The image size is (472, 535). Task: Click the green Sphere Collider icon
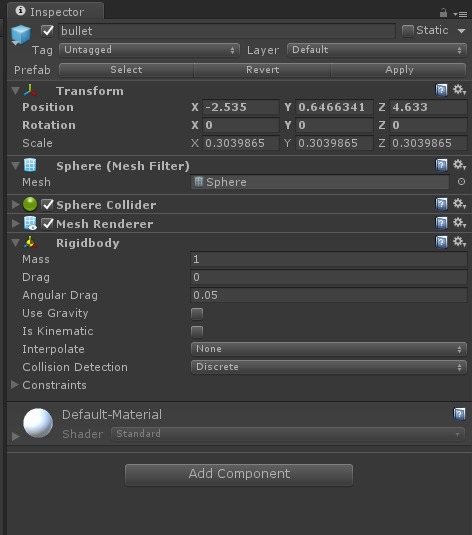30,204
